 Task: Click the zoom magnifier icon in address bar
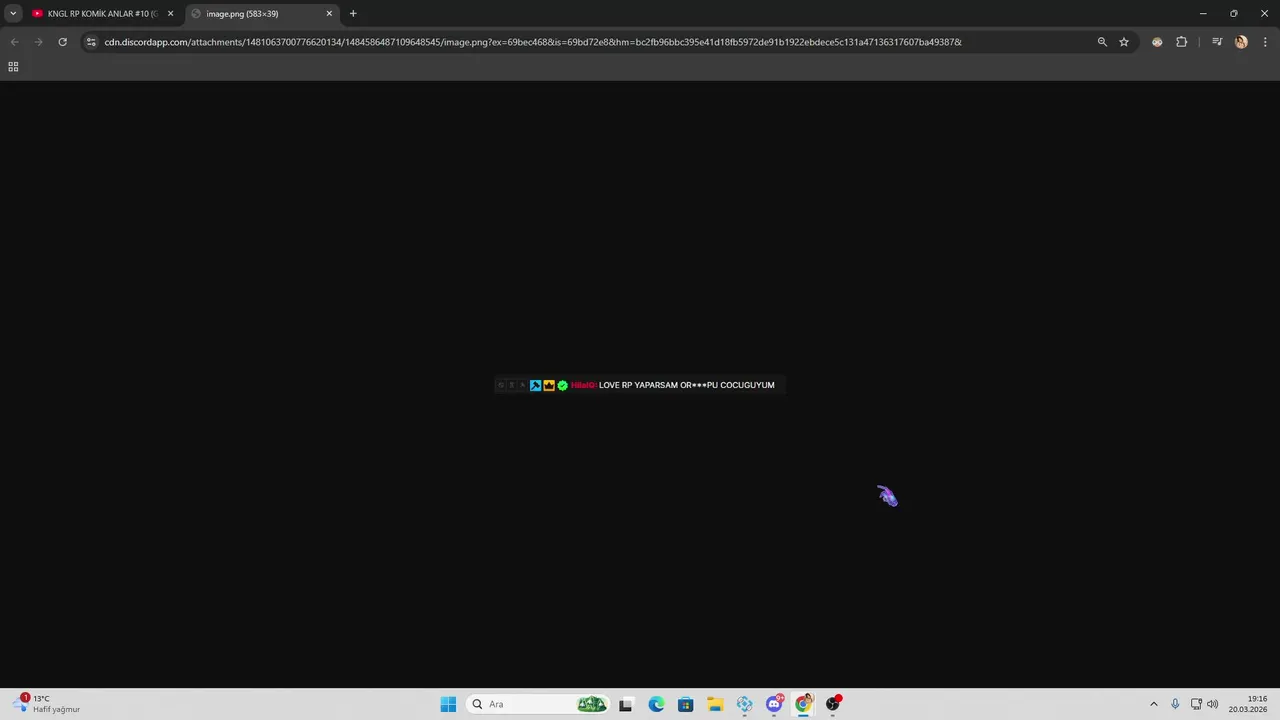point(1102,42)
